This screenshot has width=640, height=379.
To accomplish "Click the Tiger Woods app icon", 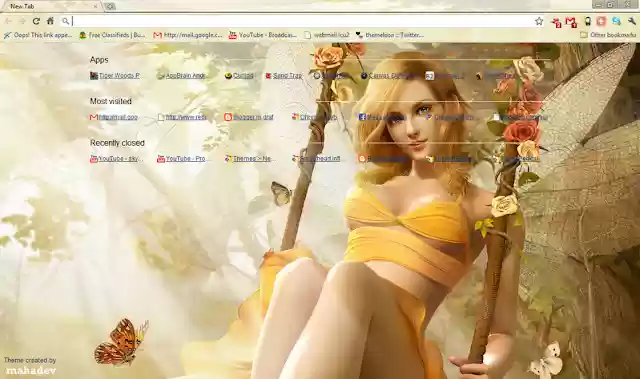I will pyautogui.click(x=94, y=75).
